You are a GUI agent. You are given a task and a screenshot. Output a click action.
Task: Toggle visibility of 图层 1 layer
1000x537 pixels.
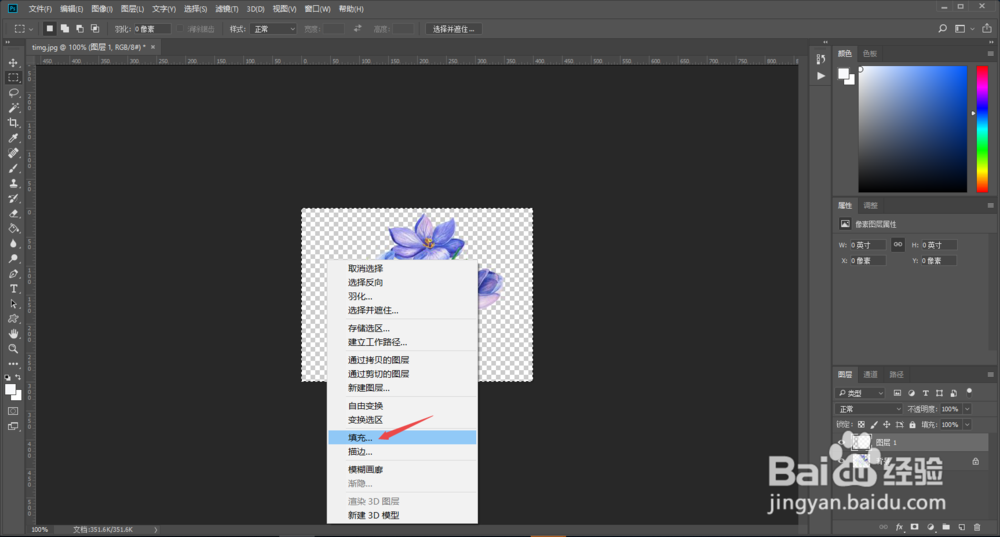tap(842, 442)
